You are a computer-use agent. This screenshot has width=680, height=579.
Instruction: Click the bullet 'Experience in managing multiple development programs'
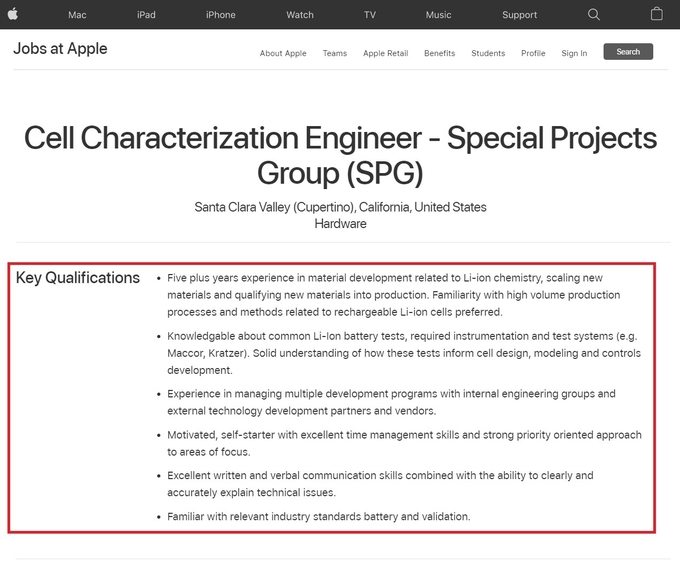391,402
